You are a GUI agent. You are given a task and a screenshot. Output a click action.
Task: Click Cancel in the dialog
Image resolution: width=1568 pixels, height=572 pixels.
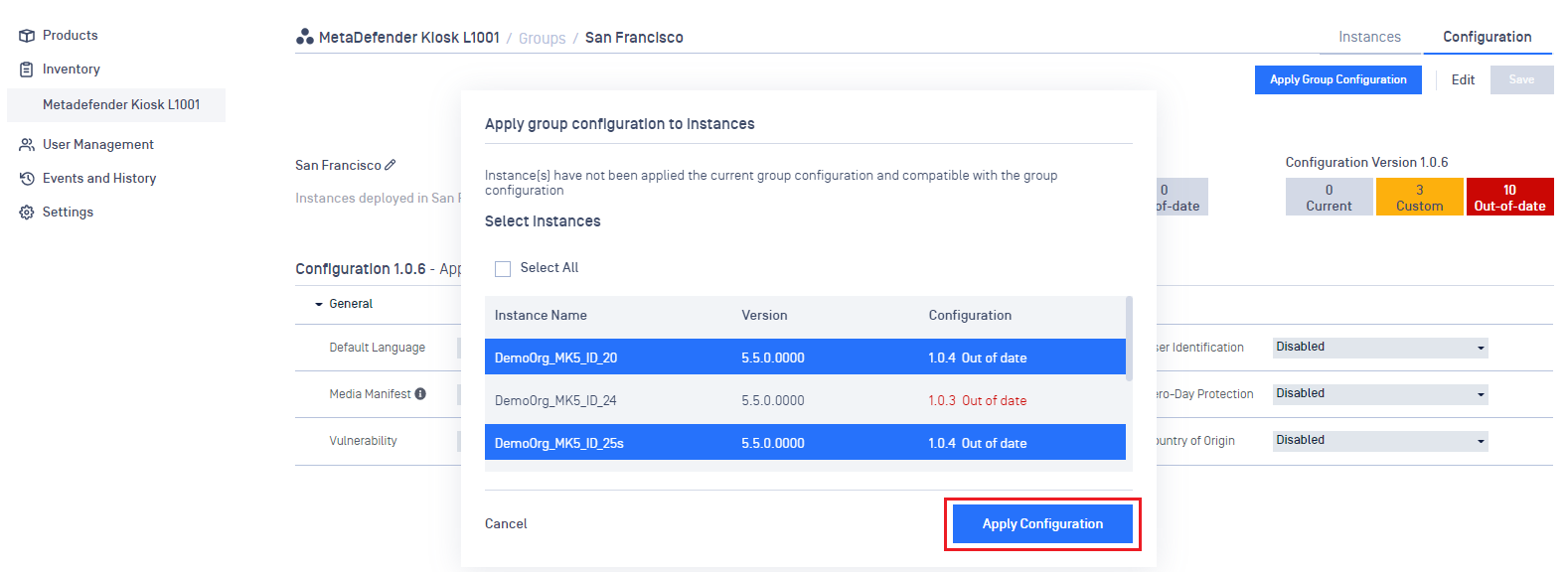tap(506, 524)
